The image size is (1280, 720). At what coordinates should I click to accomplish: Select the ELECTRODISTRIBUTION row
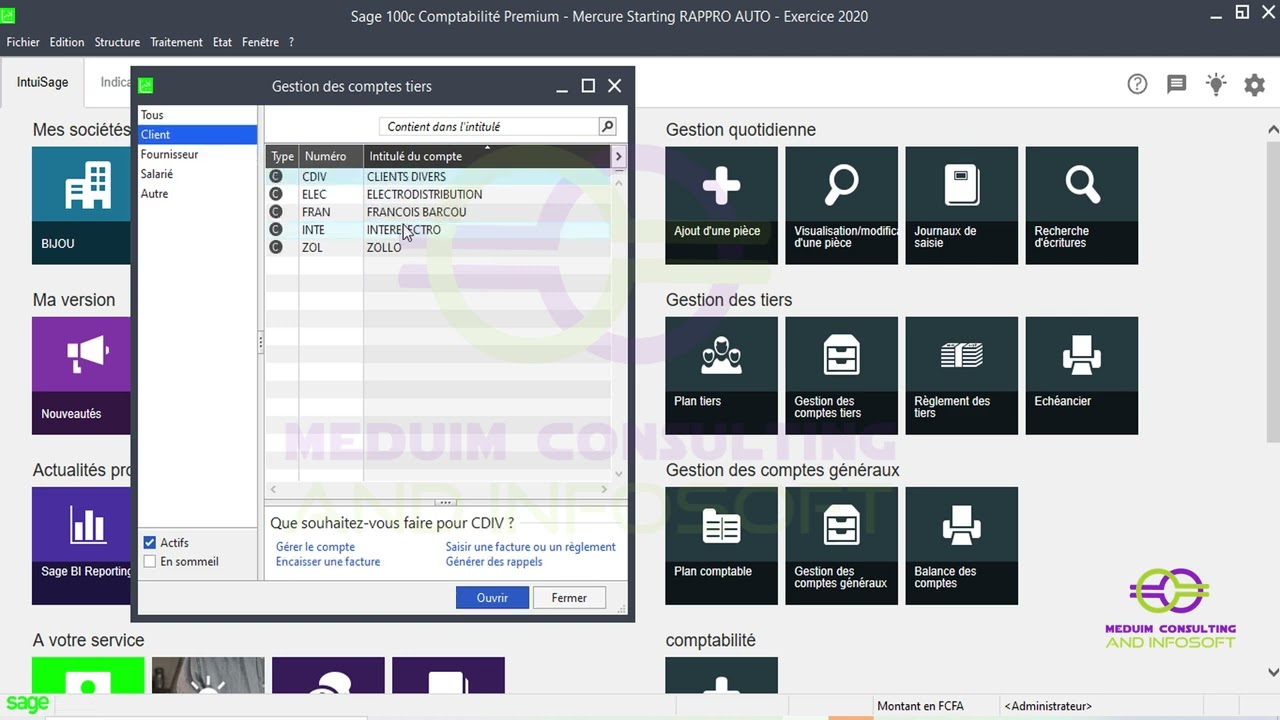(438, 194)
